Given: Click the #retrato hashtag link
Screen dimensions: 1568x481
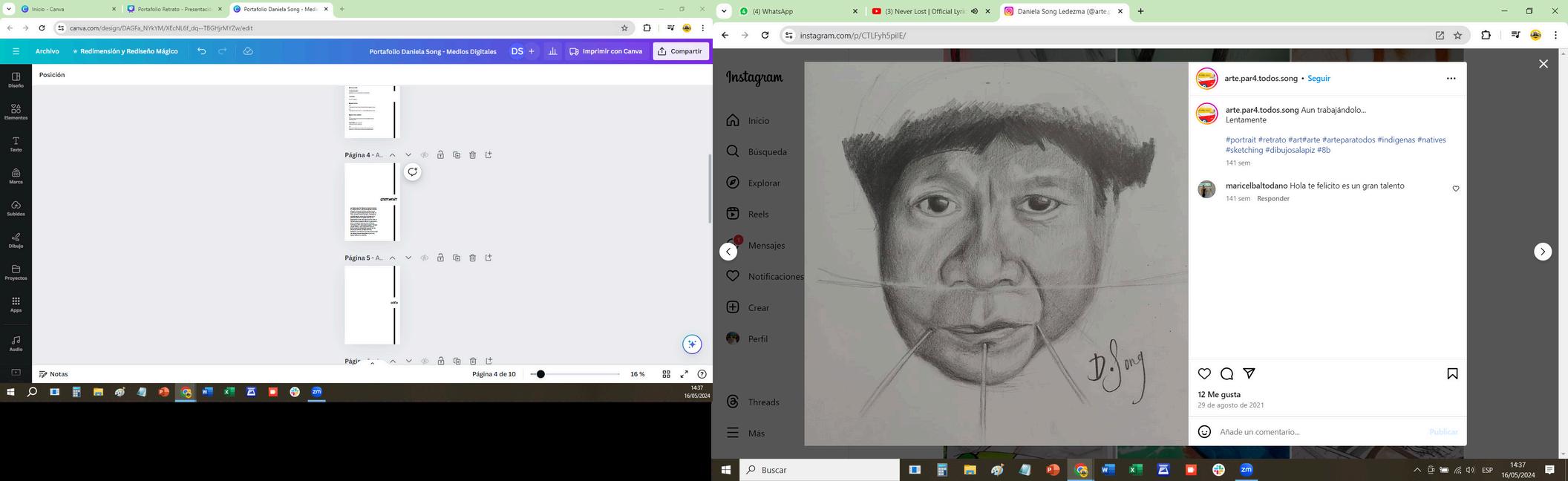Looking at the screenshot, I should (1272, 140).
